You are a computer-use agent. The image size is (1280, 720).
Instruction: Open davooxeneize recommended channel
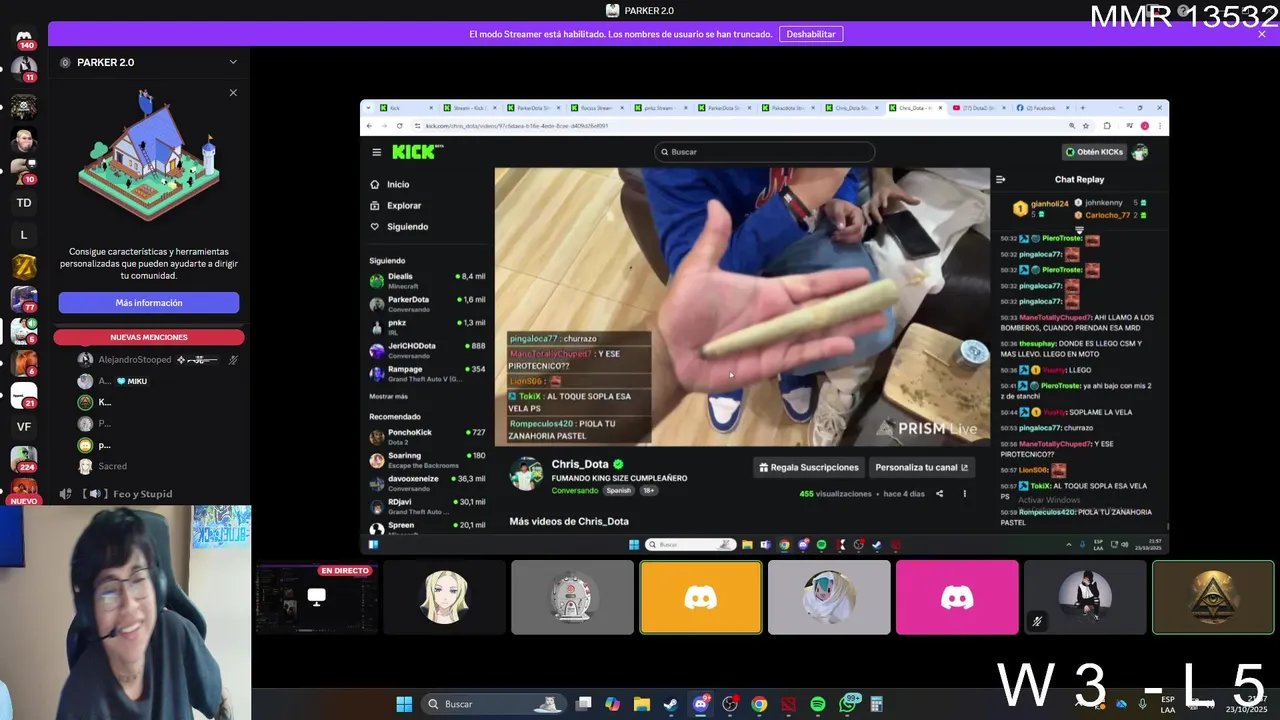(428, 482)
